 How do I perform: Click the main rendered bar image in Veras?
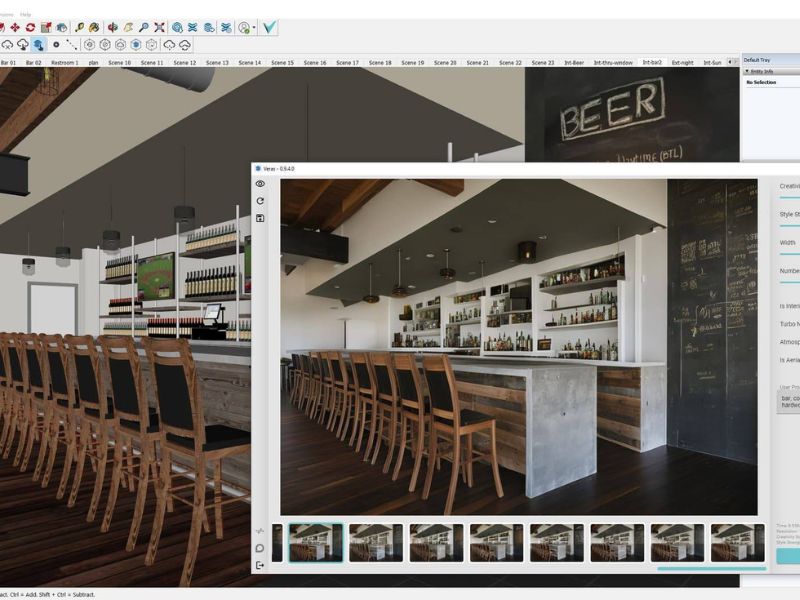coord(519,347)
